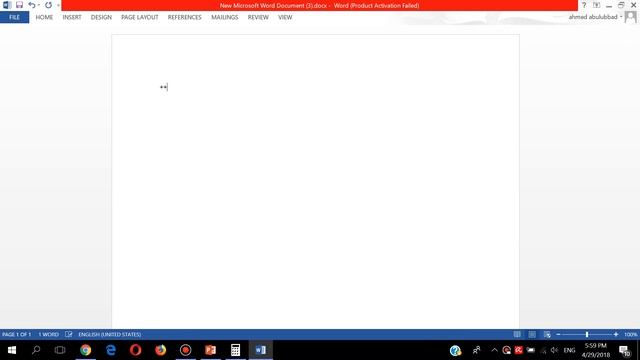Open the People icon in taskbar

point(476,350)
